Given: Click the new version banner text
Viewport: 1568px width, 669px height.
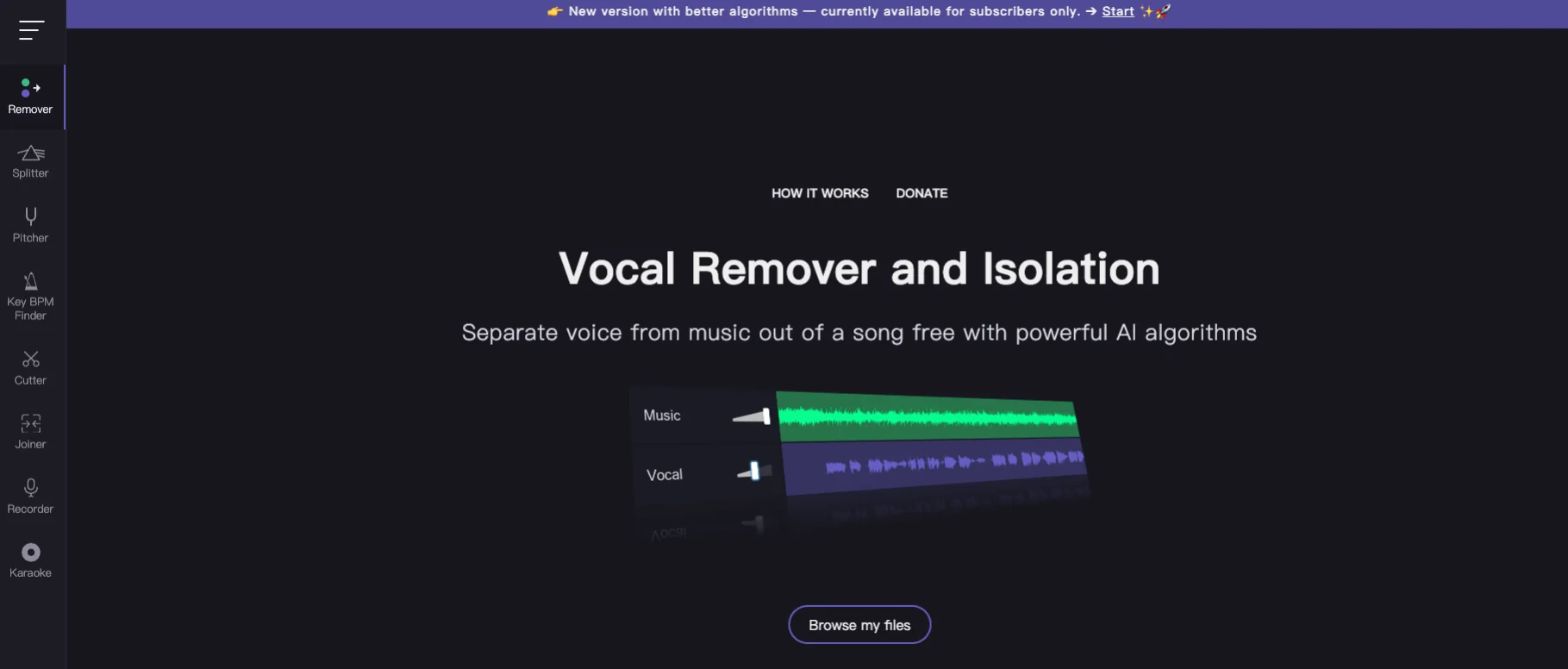Looking at the screenshot, I should pos(824,11).
